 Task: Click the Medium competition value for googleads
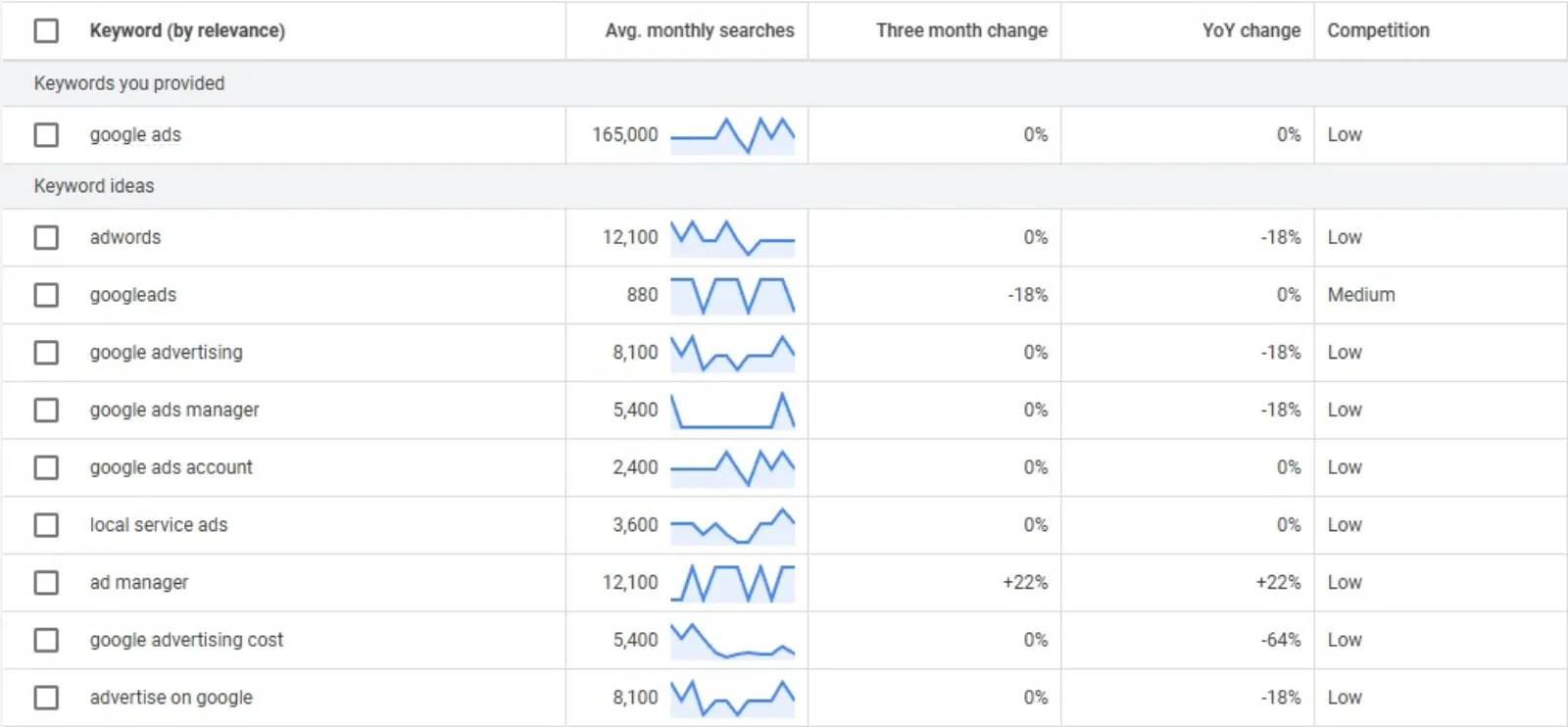pyautogui.click(x=1361, y=295)
